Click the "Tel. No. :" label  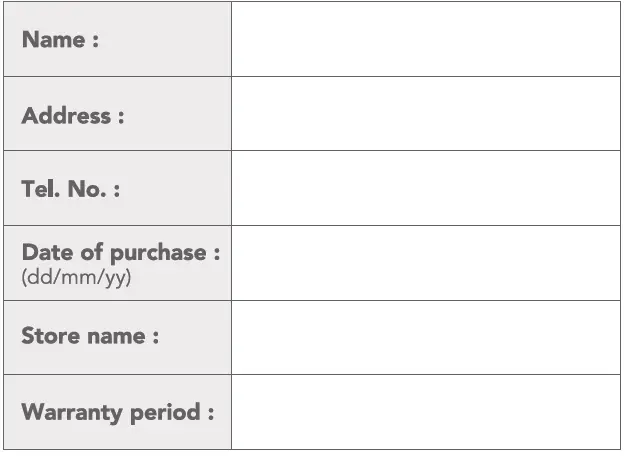pos(70,189)
